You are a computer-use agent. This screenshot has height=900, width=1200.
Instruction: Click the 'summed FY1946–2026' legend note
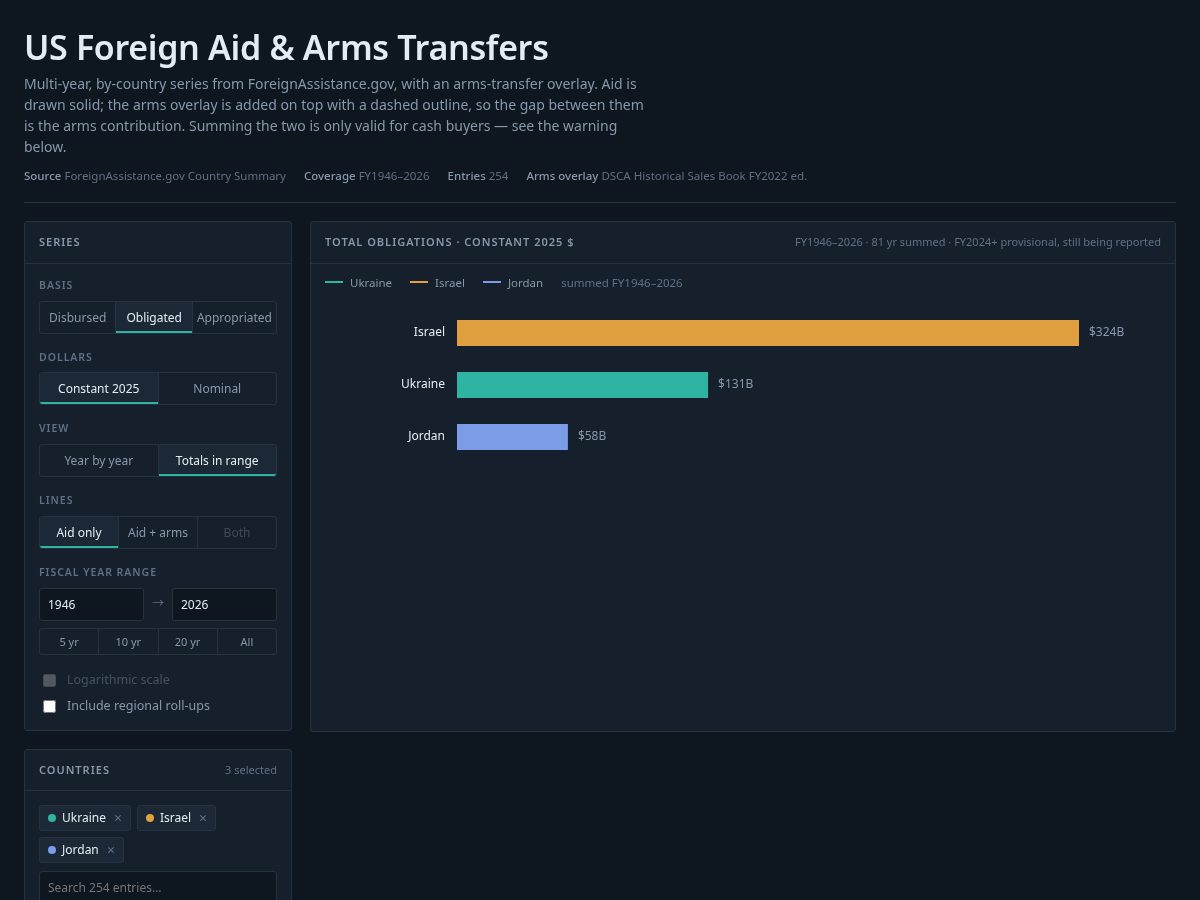click(x=622, y=283)
